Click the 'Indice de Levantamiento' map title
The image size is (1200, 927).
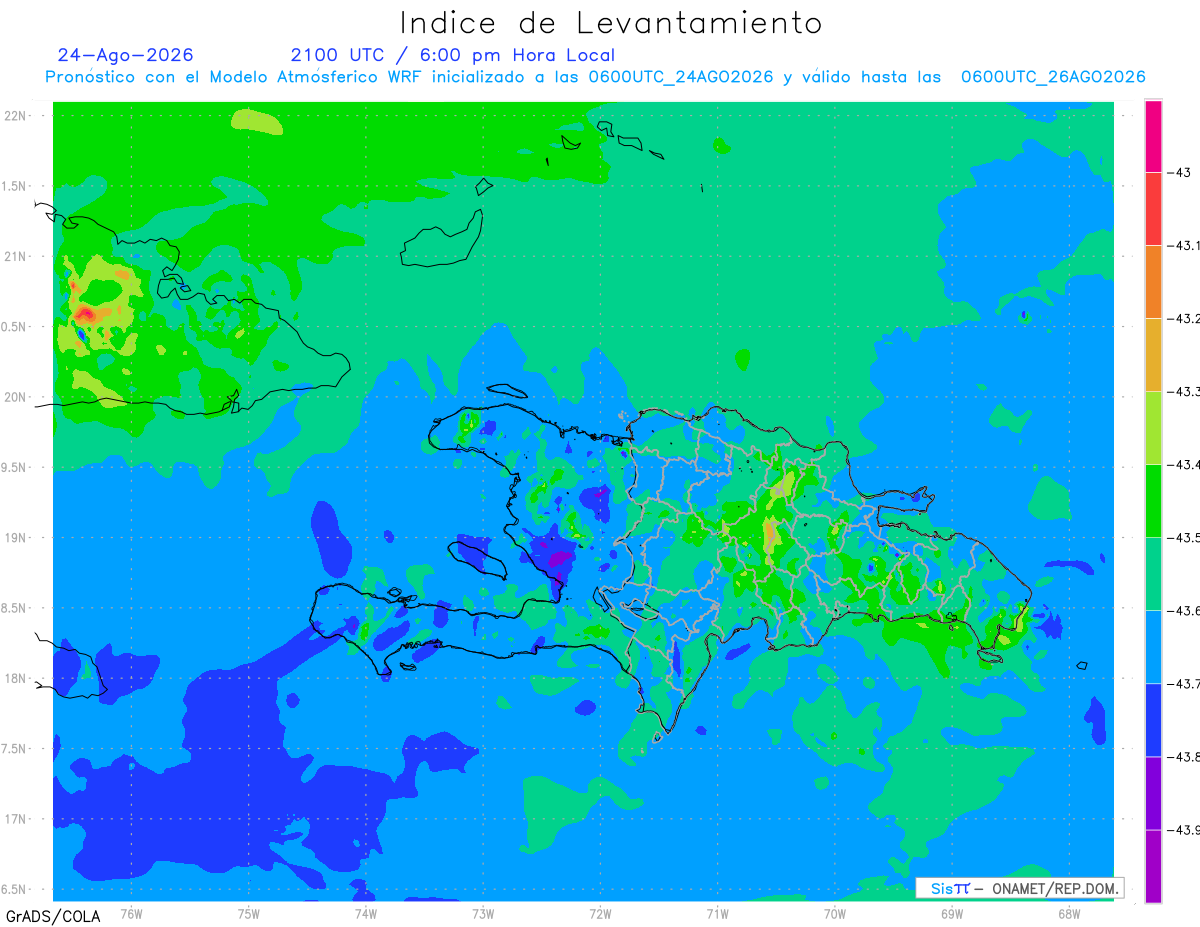point(611,22)
